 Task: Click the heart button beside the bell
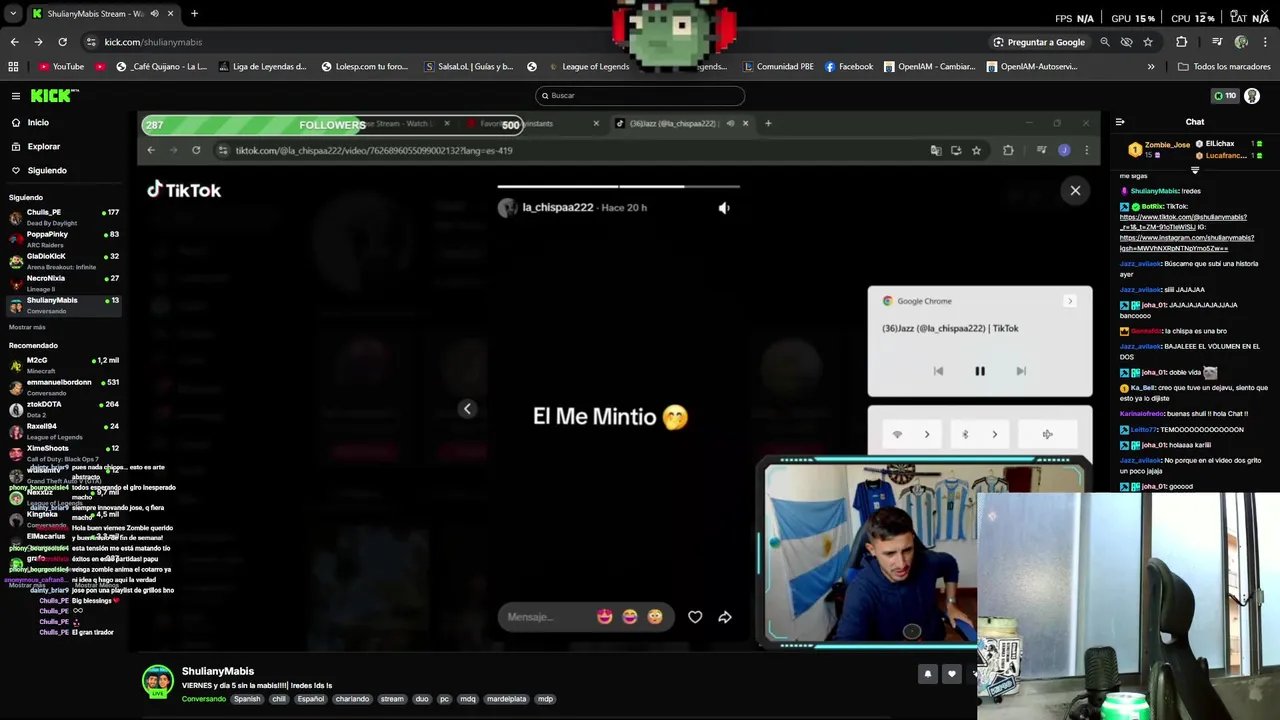(951, 674)
